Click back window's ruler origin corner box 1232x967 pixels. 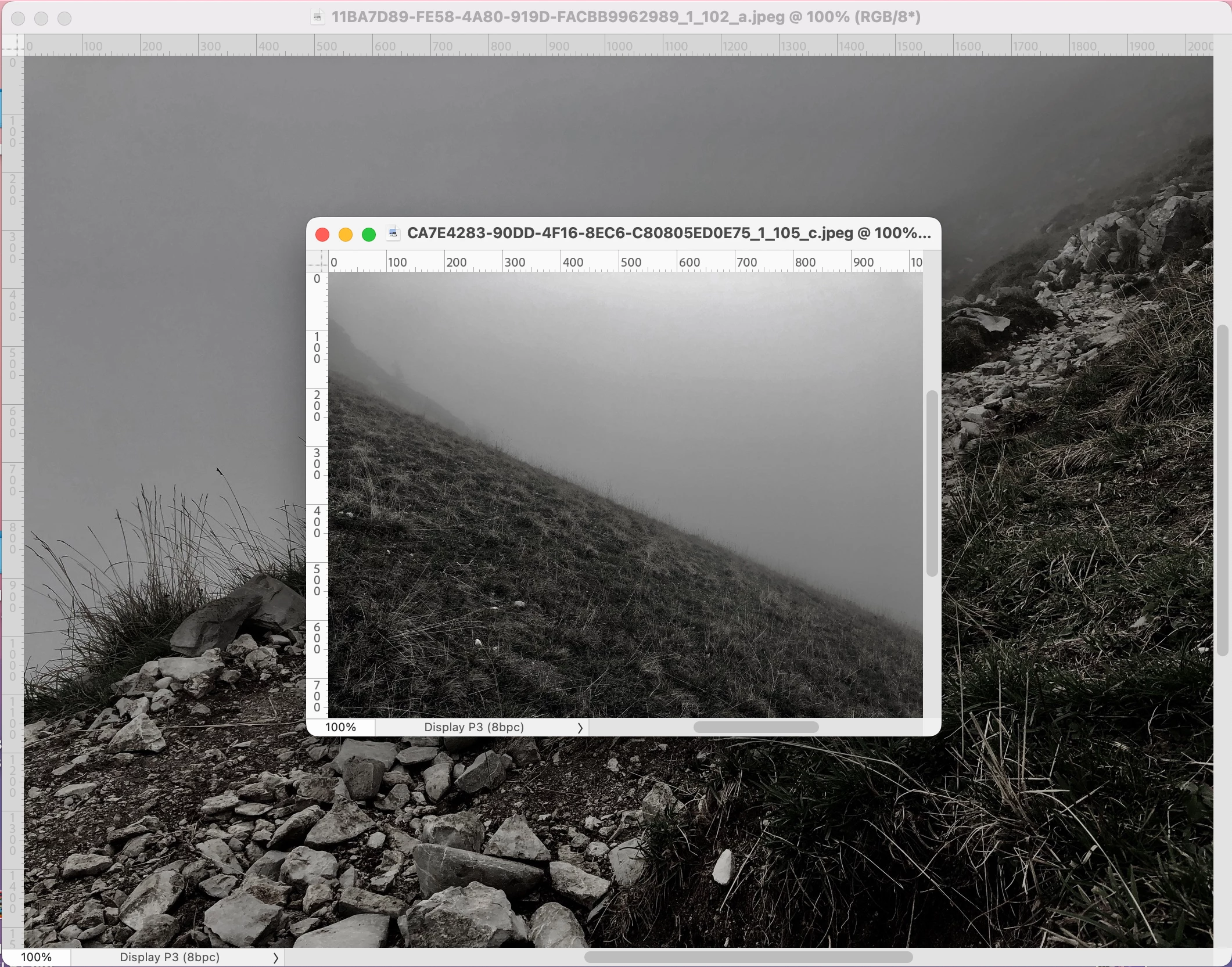pos(12,45)
